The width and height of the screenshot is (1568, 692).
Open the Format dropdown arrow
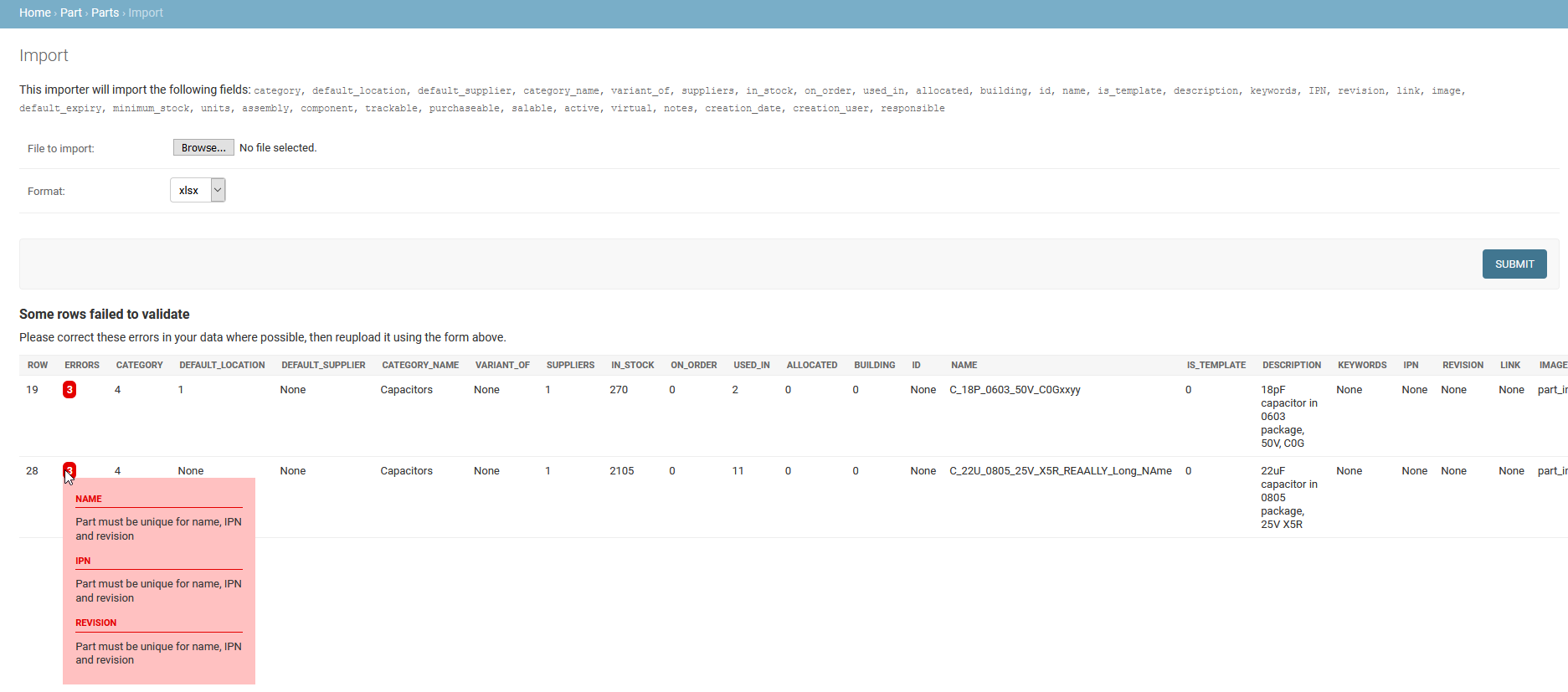(218, 191)
